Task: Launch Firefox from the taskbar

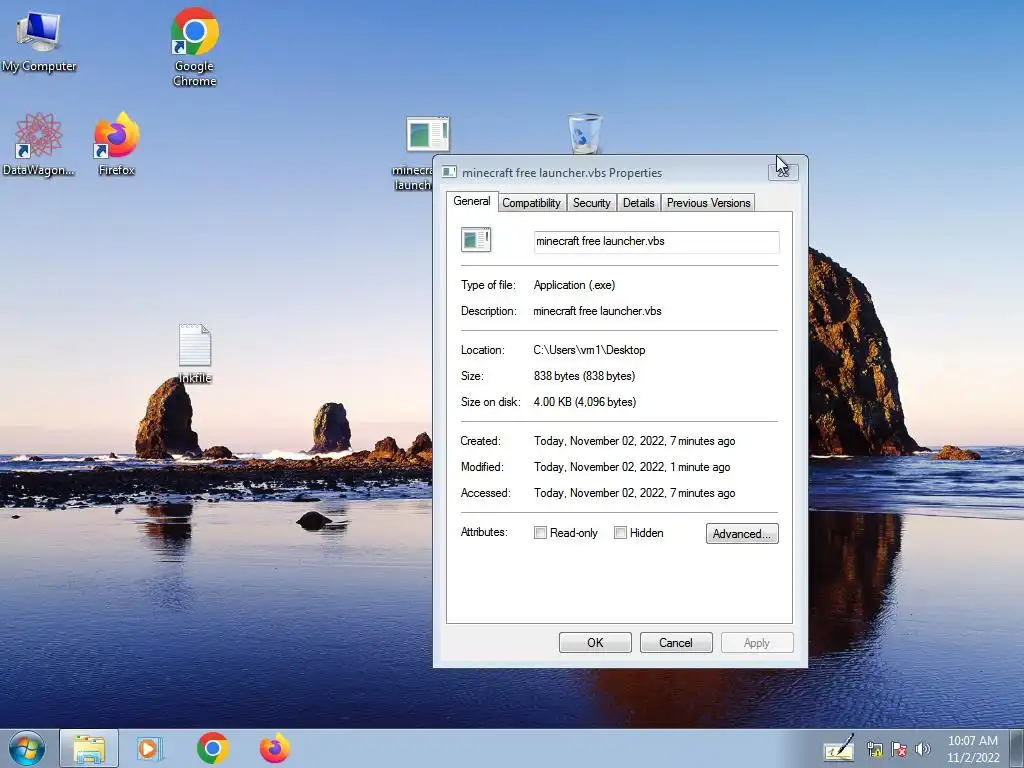Action: click(275, 748)
